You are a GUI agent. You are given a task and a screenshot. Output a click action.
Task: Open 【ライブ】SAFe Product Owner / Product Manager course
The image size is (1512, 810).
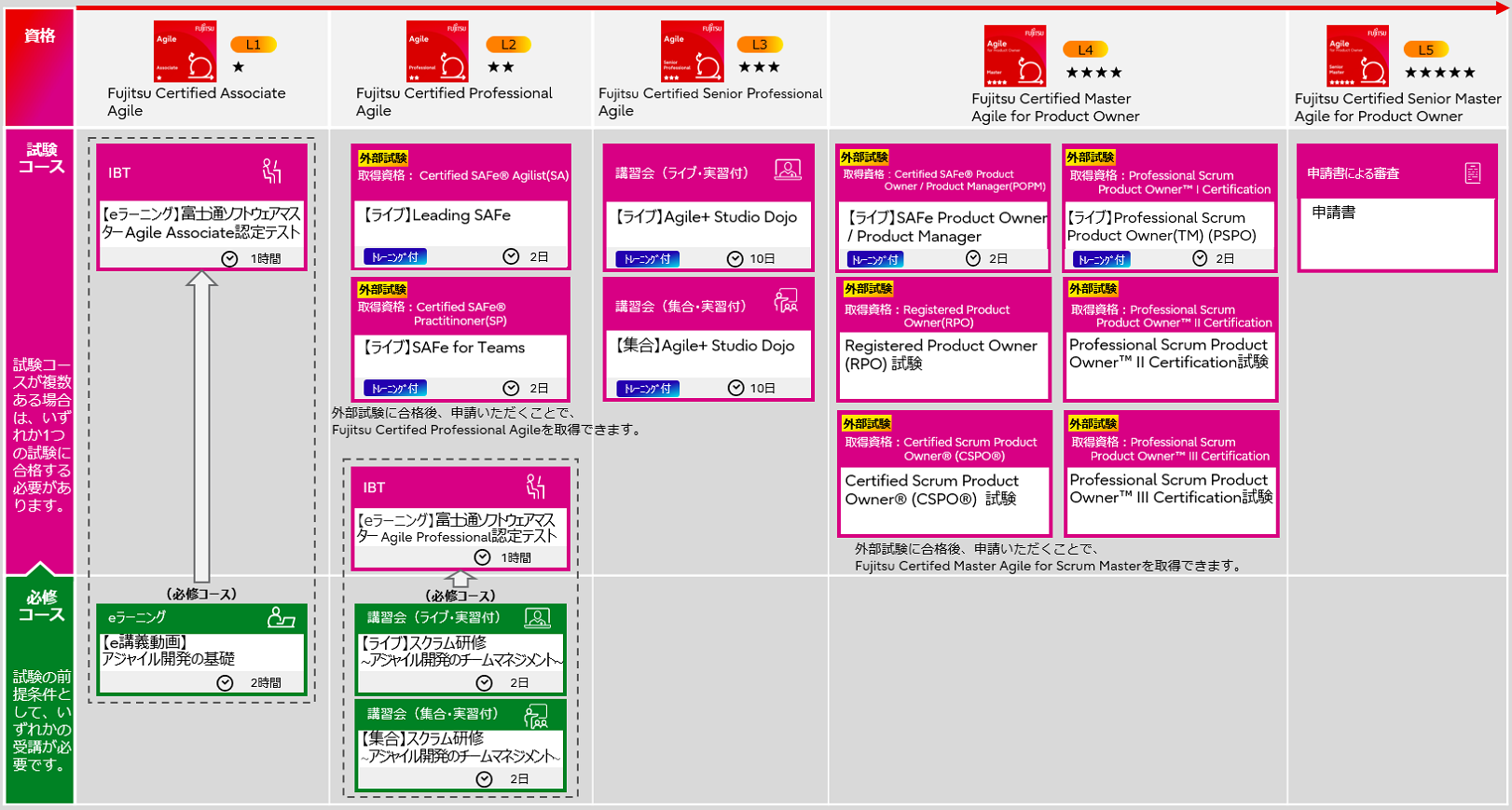946,227
